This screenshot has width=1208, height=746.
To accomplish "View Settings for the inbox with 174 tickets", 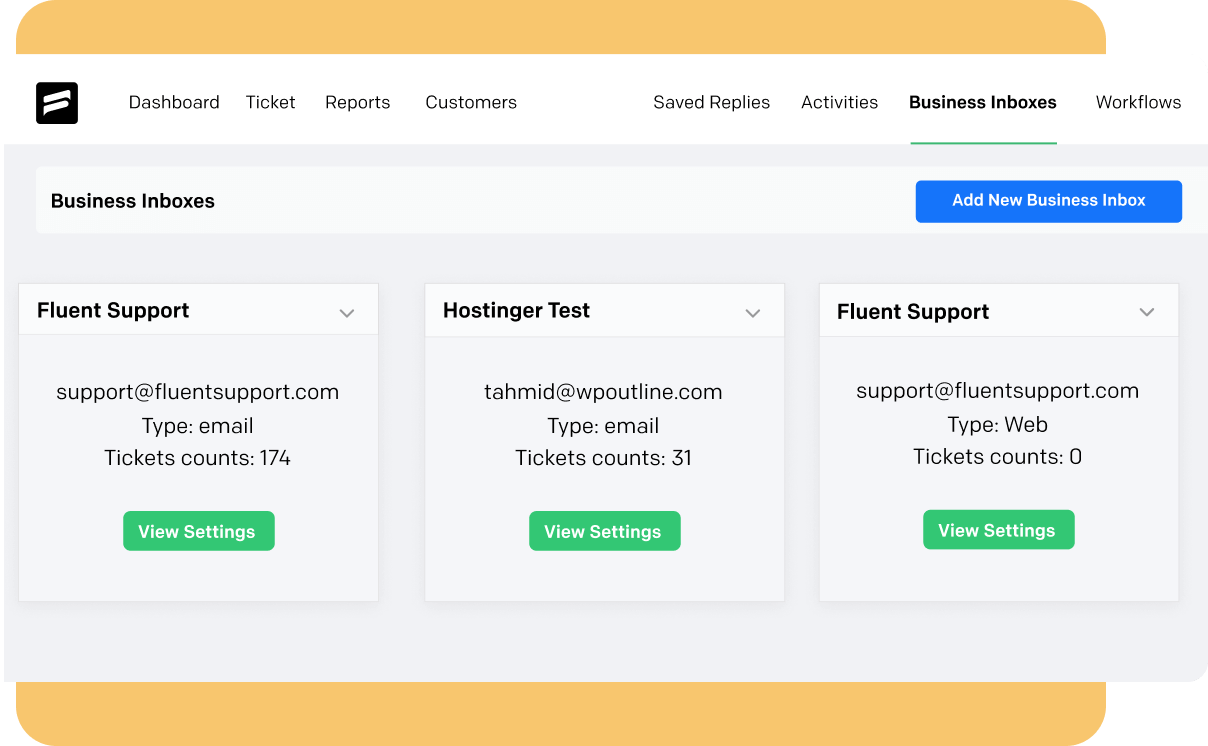I will coord(198,531).
